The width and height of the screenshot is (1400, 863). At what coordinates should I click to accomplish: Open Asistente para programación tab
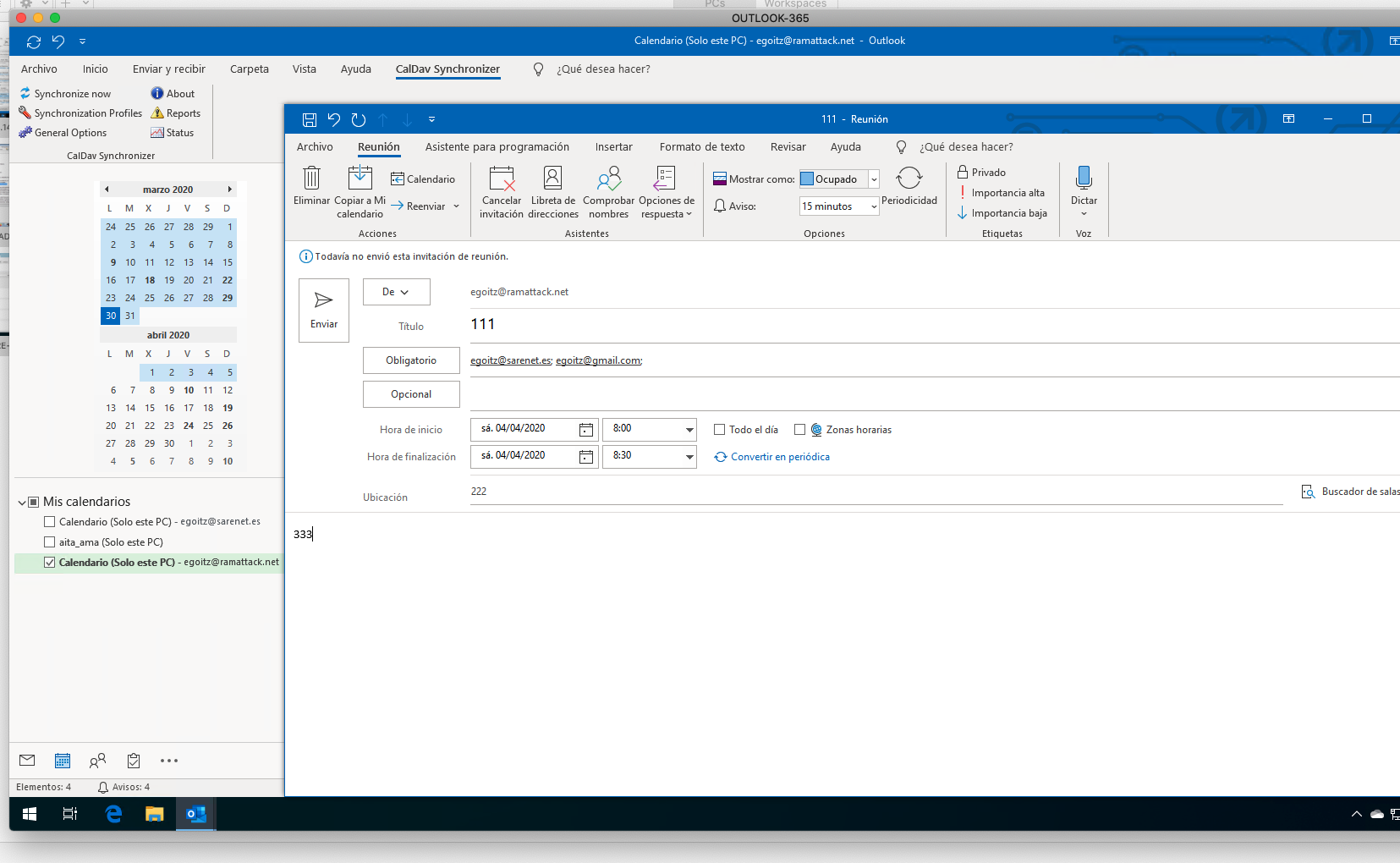[x=497, y=147]
